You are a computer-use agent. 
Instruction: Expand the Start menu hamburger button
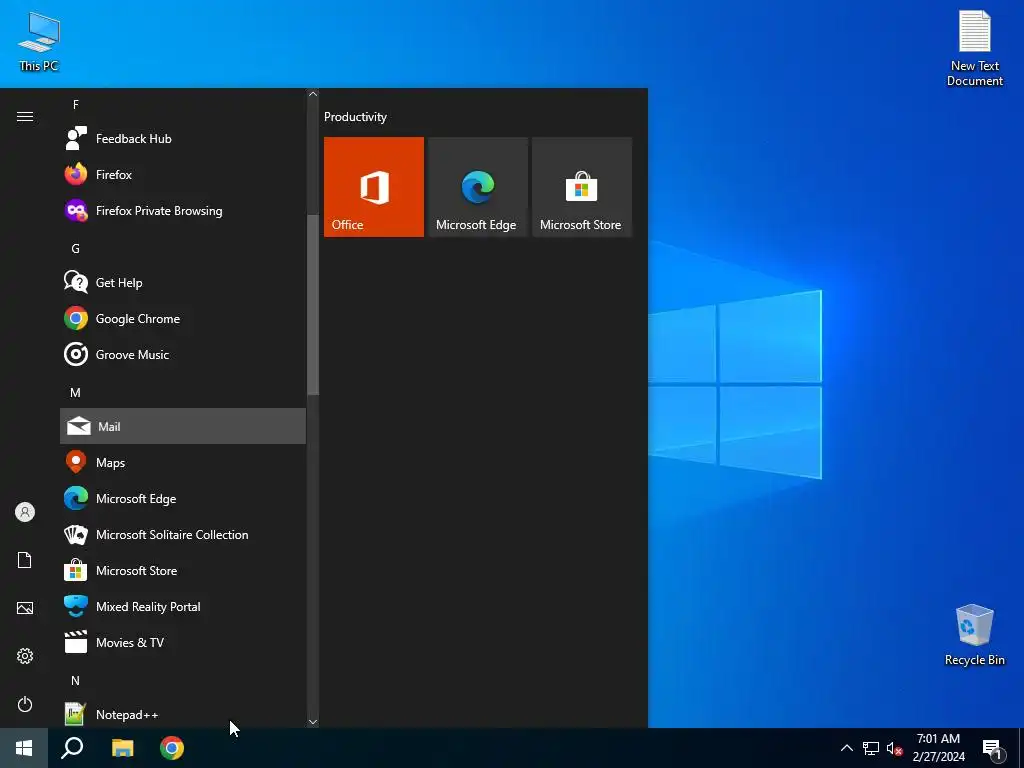point(25,116)
